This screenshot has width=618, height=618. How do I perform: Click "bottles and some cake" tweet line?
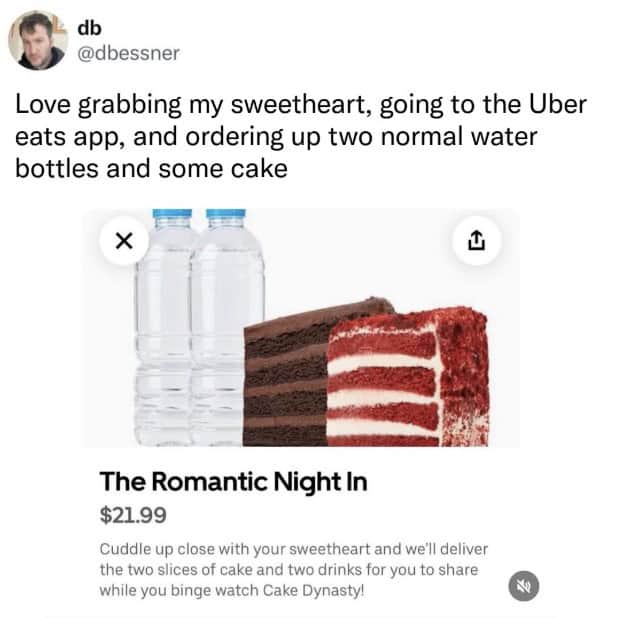tap(151, 168)
